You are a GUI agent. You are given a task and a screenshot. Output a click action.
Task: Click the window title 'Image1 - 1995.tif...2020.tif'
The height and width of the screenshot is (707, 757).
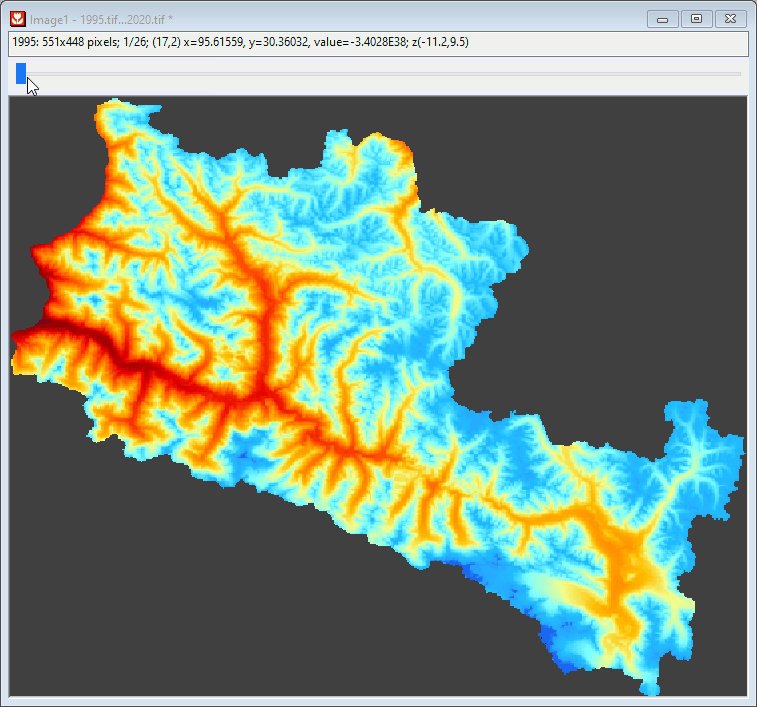[x=102, y=18]
